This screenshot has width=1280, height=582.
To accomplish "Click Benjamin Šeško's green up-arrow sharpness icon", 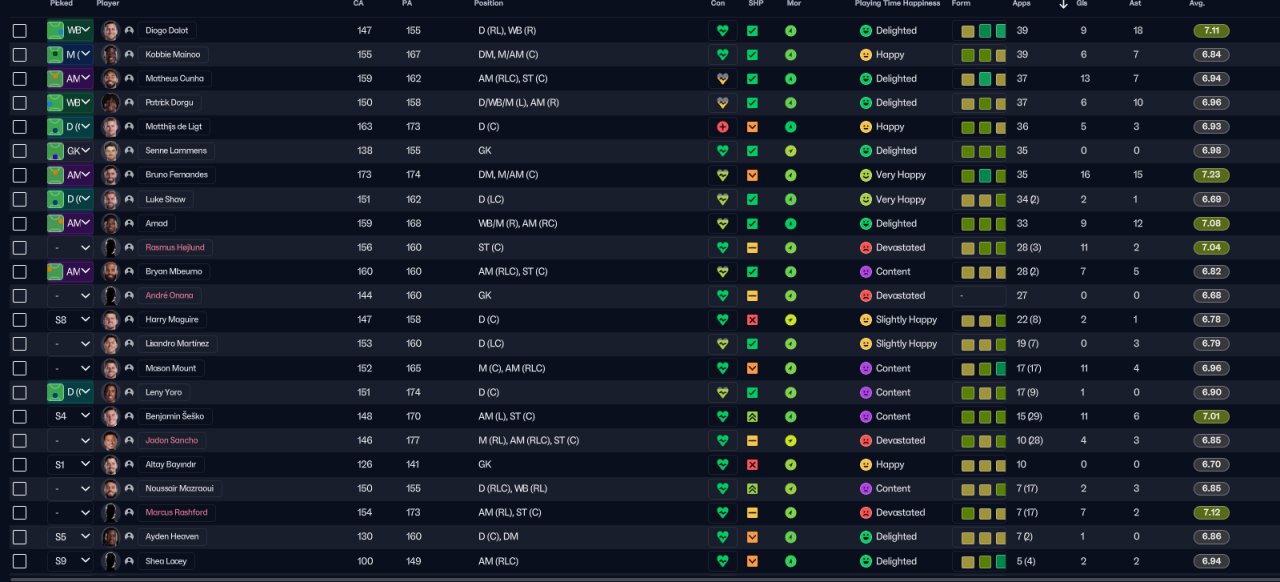I will pos(752,417).
